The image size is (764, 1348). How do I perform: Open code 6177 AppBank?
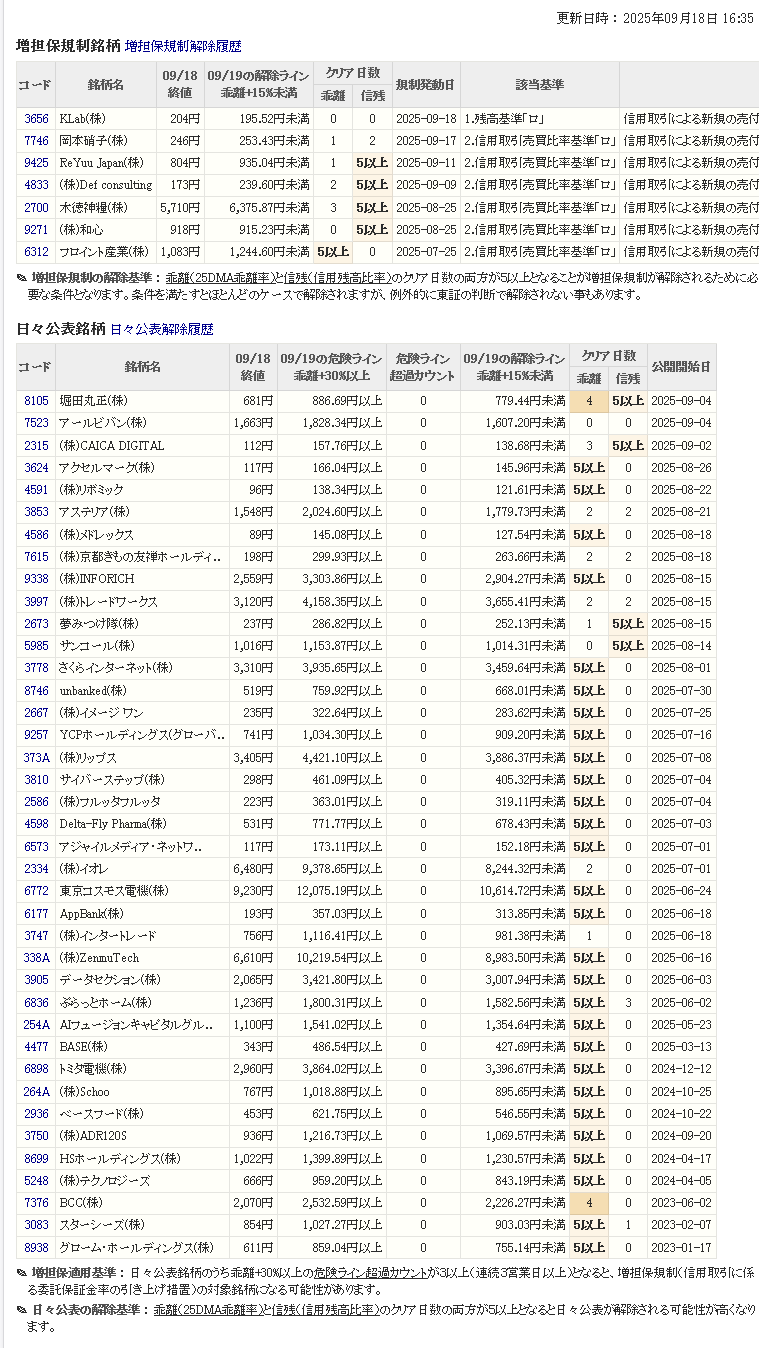[36, 914]
